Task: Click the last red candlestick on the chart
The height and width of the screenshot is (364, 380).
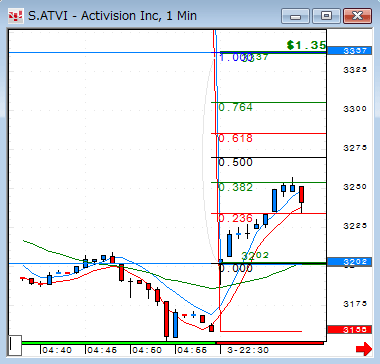Action: point(302,195)
